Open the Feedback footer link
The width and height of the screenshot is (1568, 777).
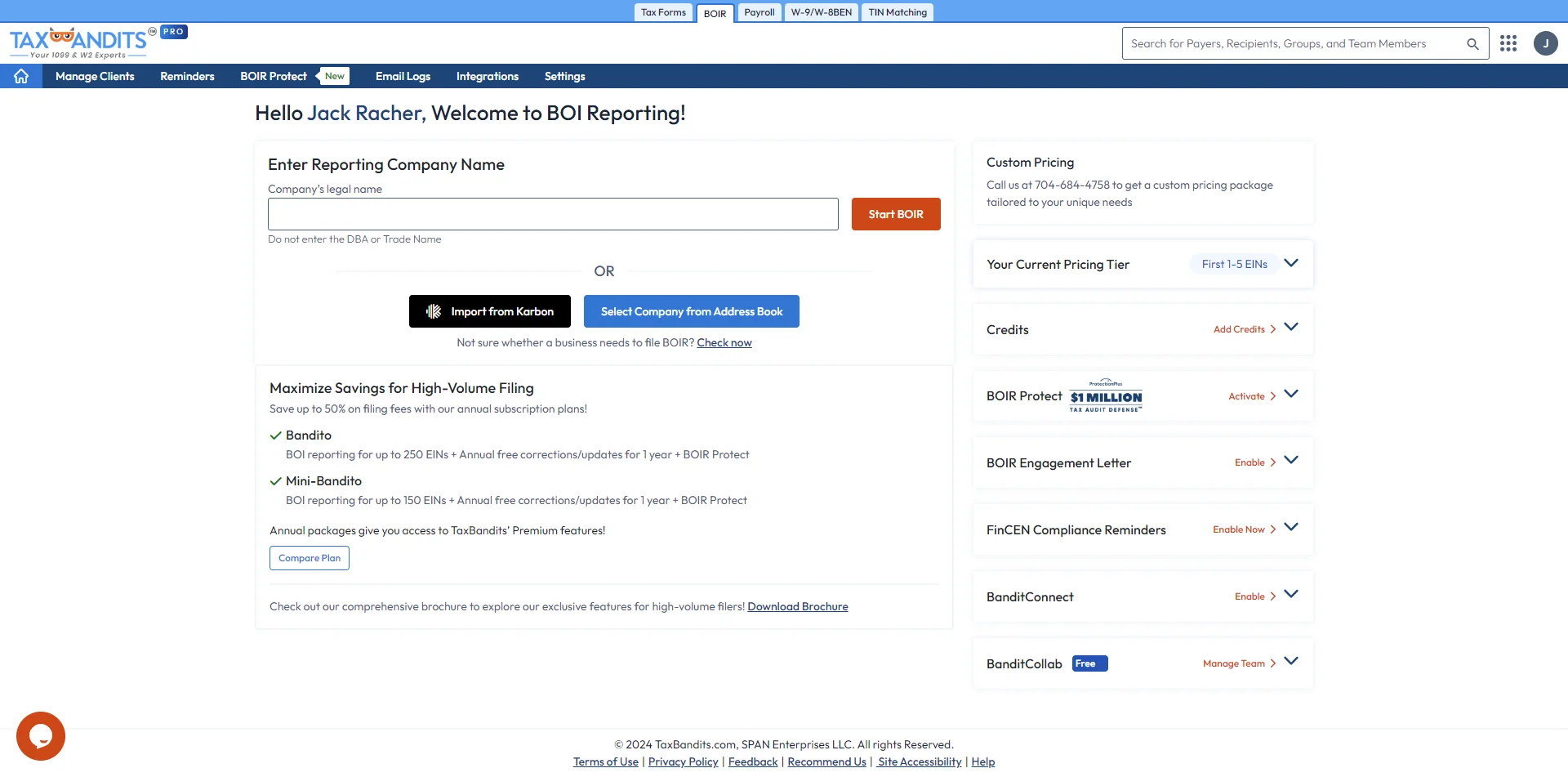pos(753,761)
